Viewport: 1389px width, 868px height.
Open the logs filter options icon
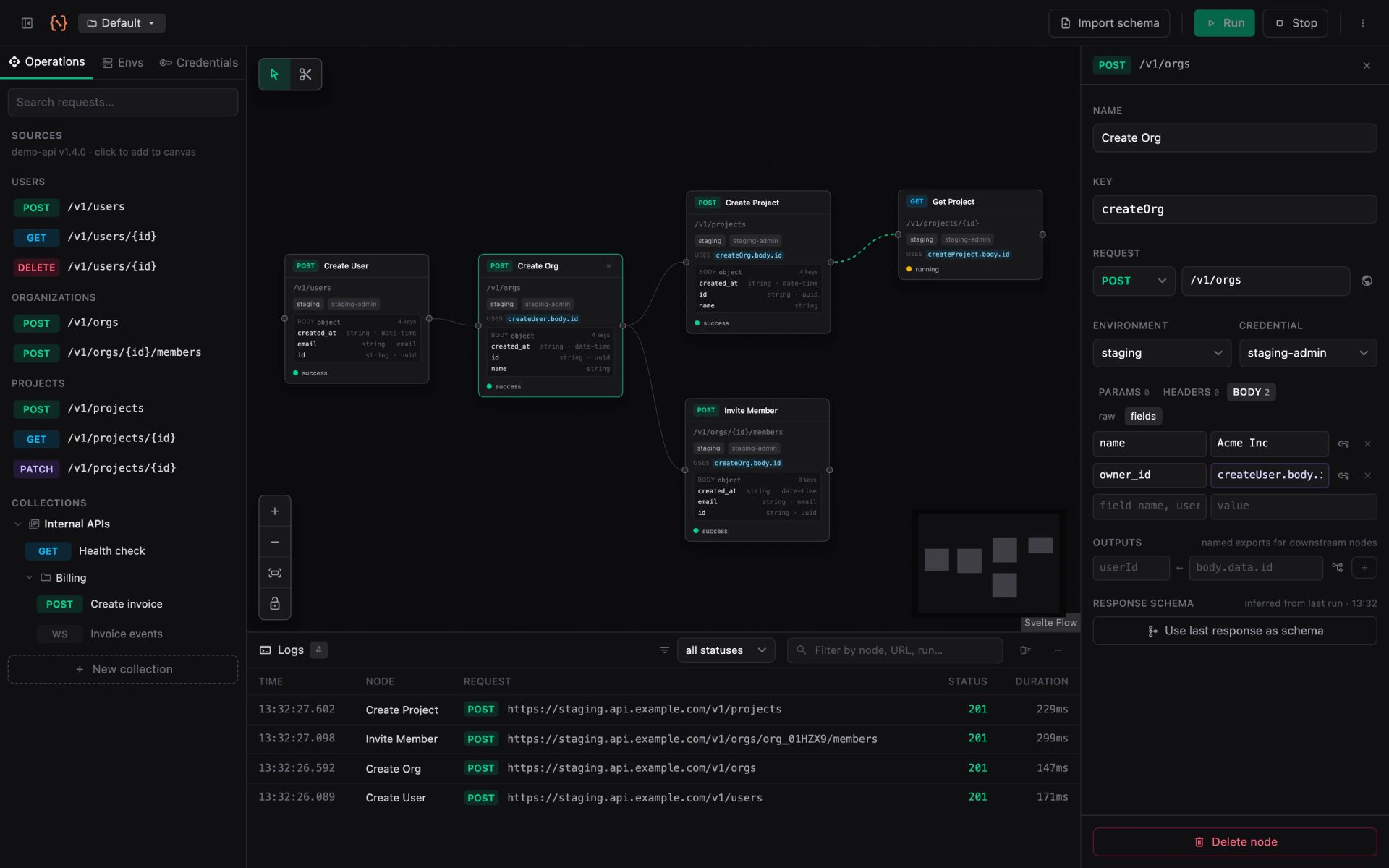664,650
